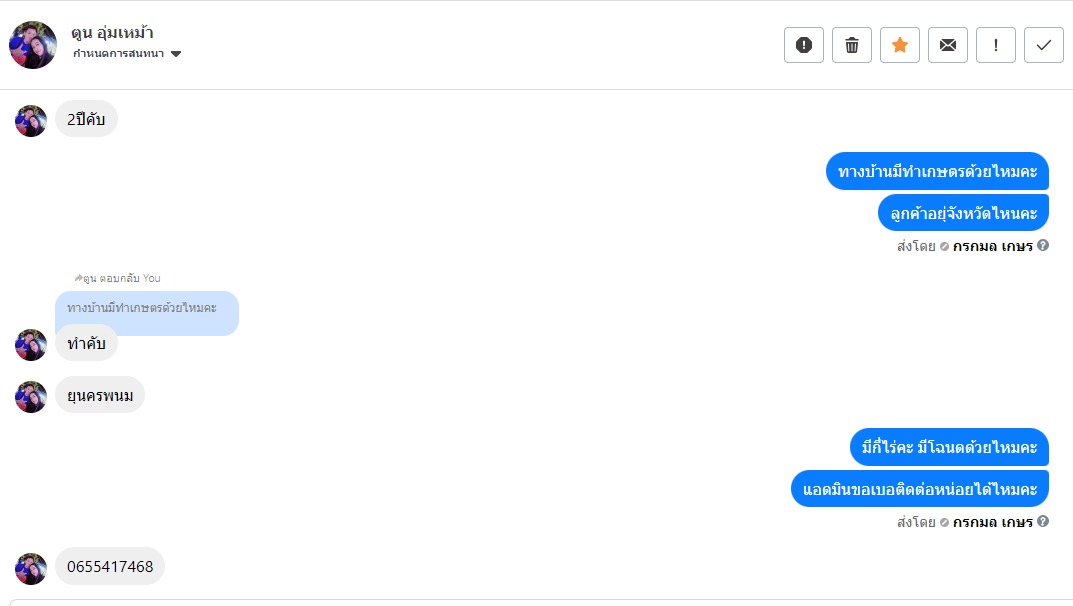Click the plain exclamation mark priority button
Image resolution: width=1073 pixels, height=606 pixels.
[996, 45]
